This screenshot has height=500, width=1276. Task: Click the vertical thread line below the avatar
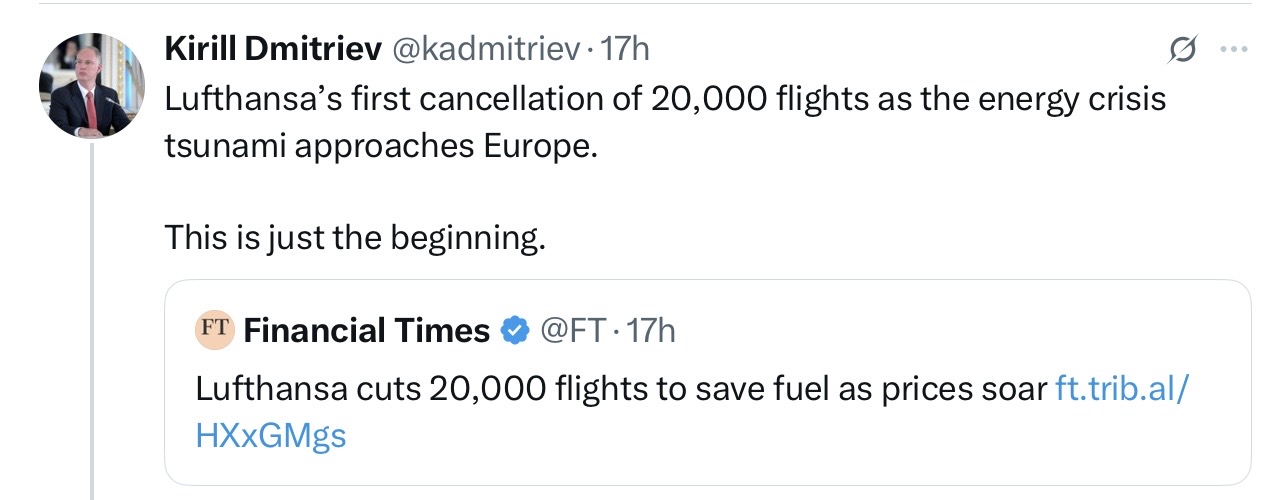[91, 320]
